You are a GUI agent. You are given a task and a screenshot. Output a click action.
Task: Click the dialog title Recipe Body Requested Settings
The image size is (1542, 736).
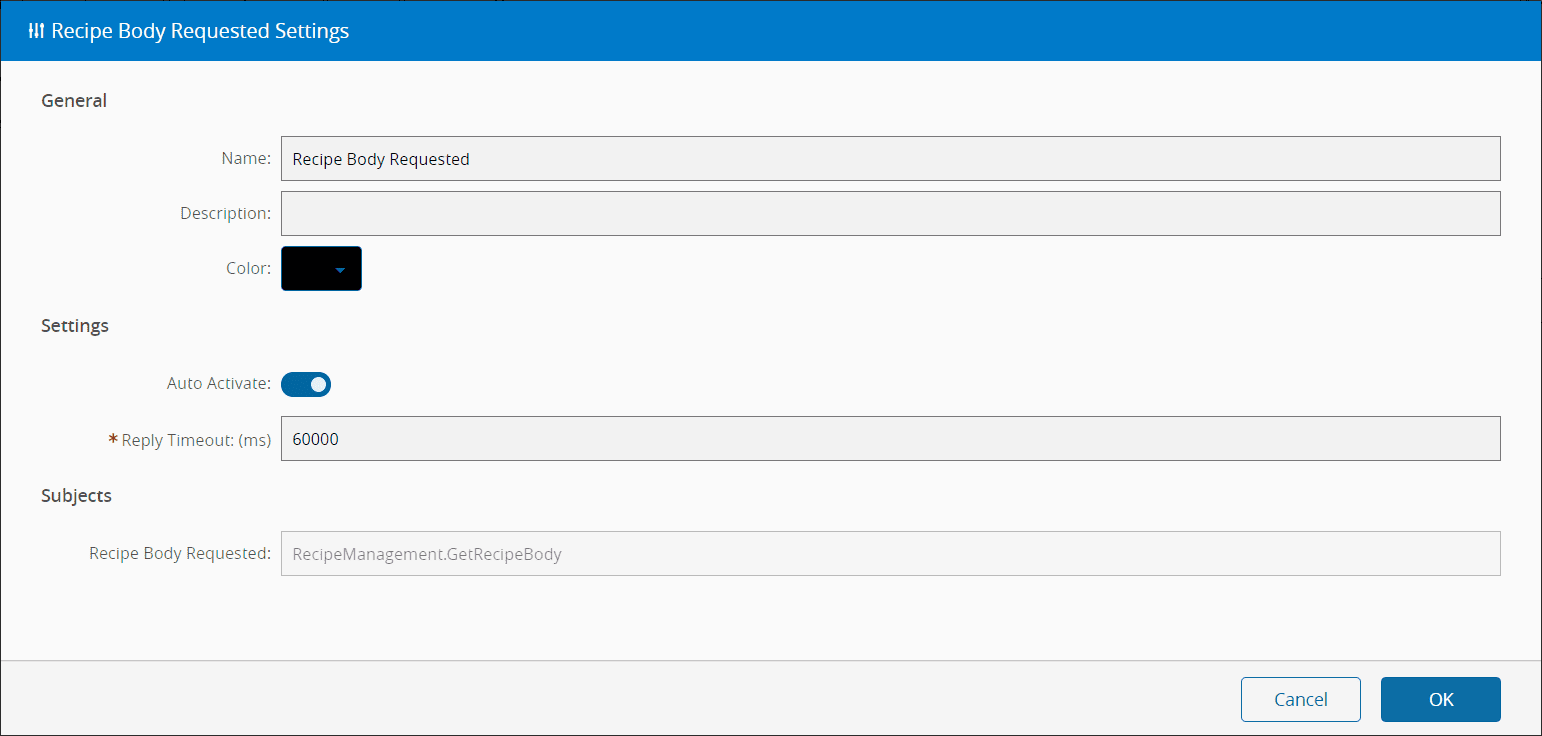coord(200,31)
